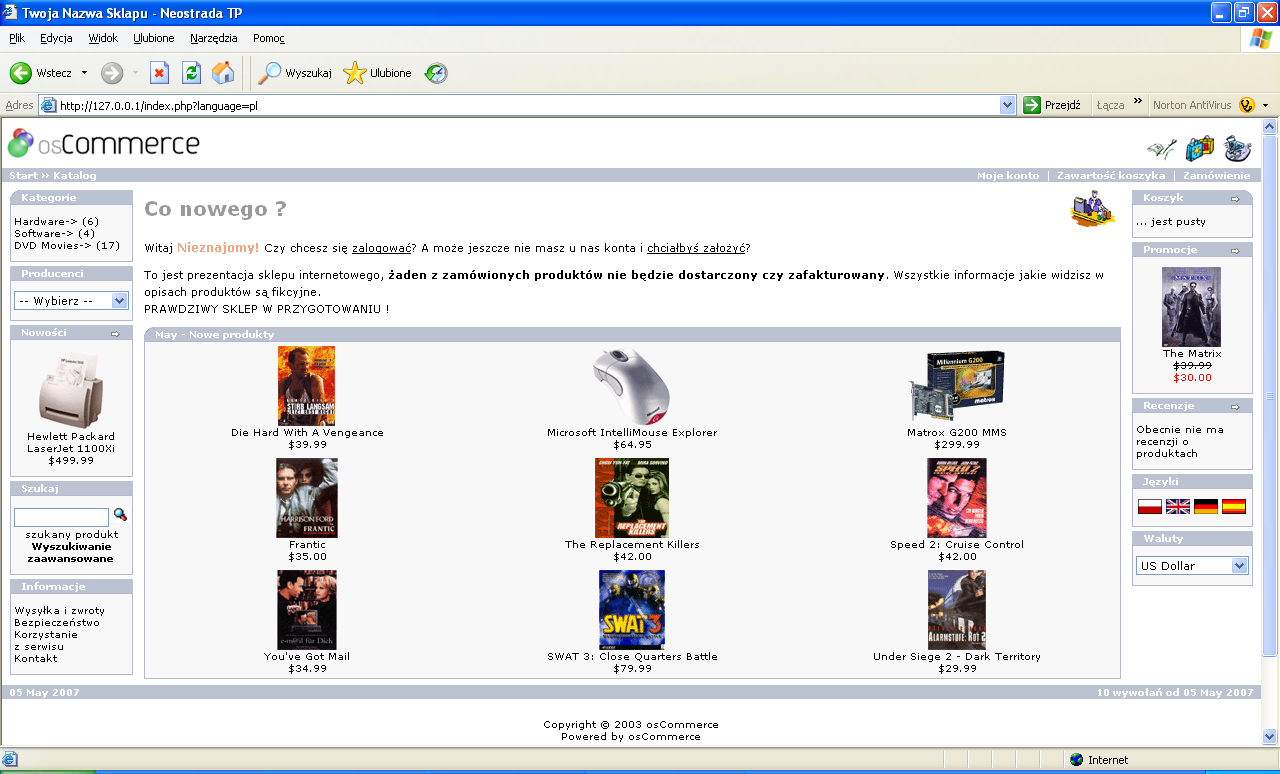The height and width of the screenshot is (774, 1280).
Task: Click the Norton AntiVirus icon
Action: [x=1246, y=105]
